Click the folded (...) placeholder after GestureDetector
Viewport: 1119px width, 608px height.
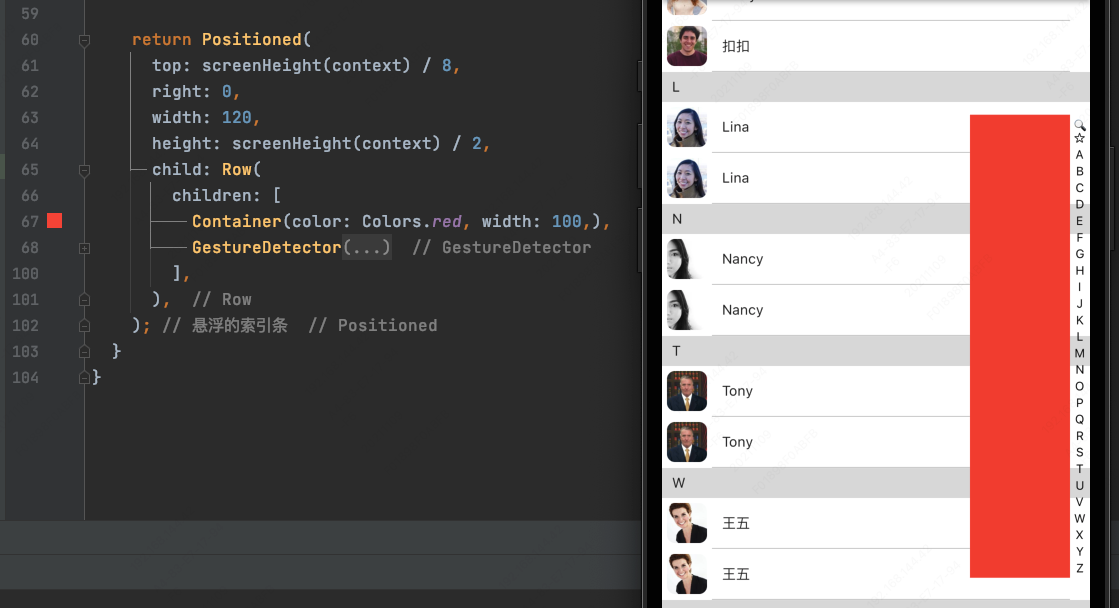pyautogui.click(x=366, y=247)
